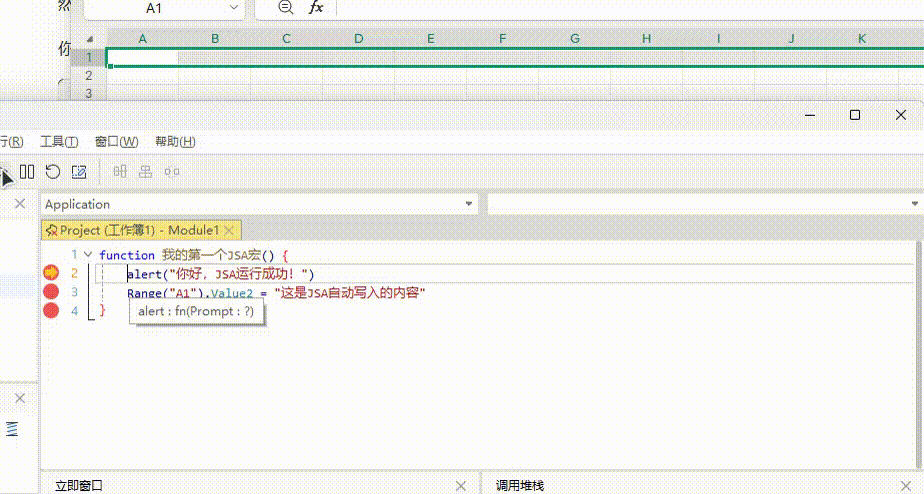The image size is (924, 494).
Task: Remove the breakpoint on line 4
Action: pos(51,310)
